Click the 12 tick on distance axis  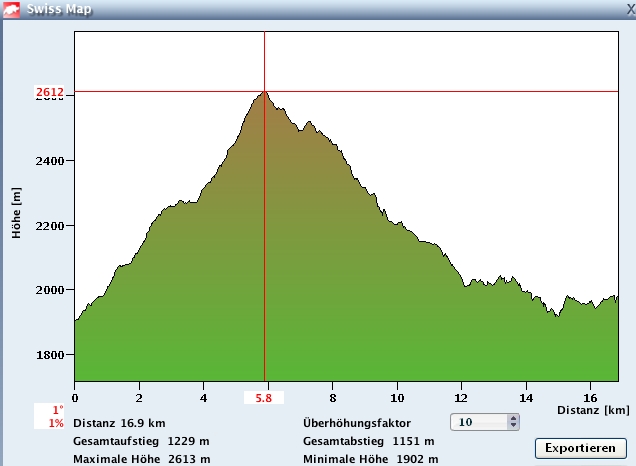click(x=462, y=397)
